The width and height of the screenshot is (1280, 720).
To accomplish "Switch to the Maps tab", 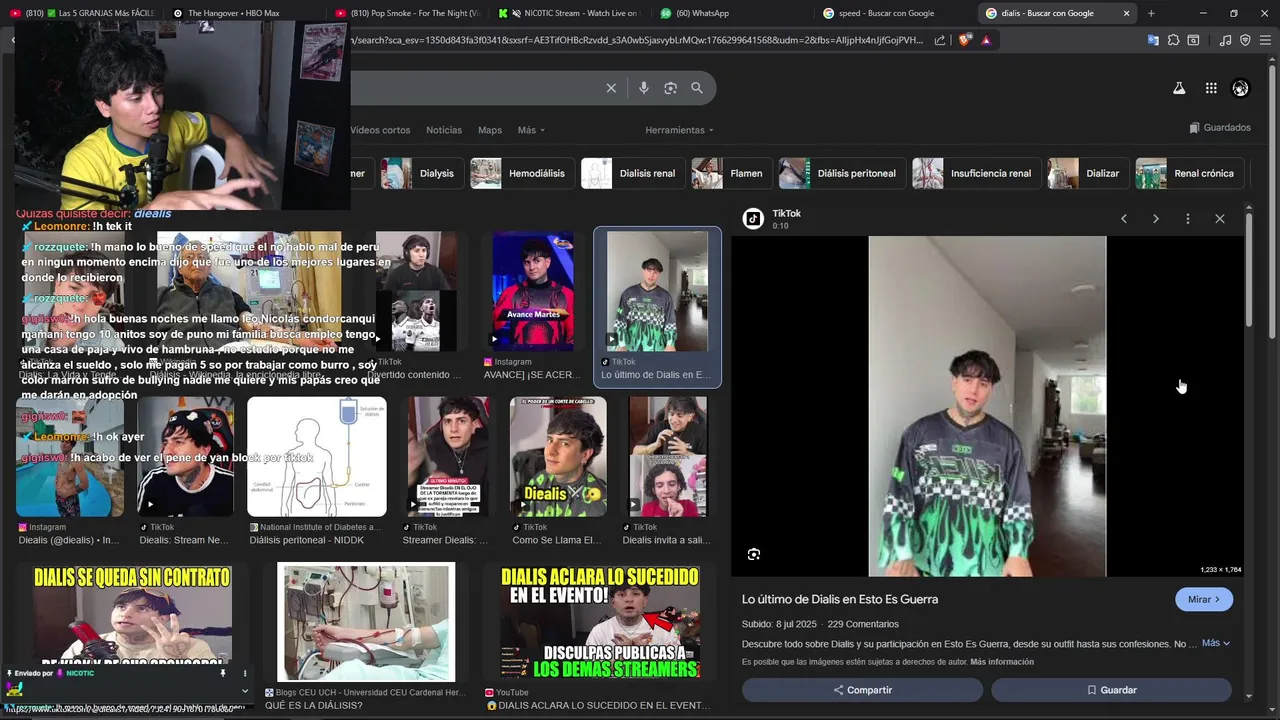I will 490,130.
